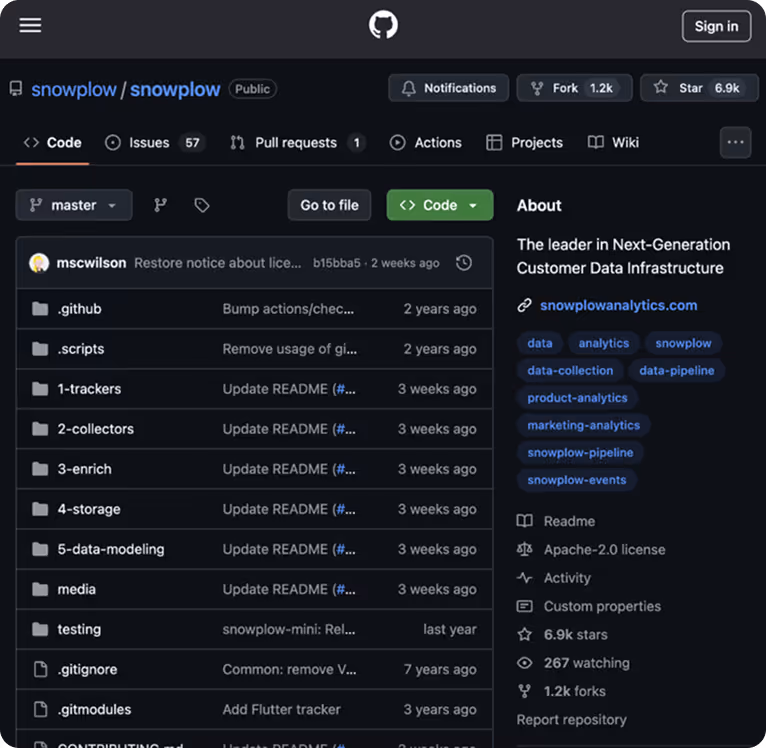Open tags using the tag icon
The height and width of the screenshot is (748, 766).
(x=202, y=205)
